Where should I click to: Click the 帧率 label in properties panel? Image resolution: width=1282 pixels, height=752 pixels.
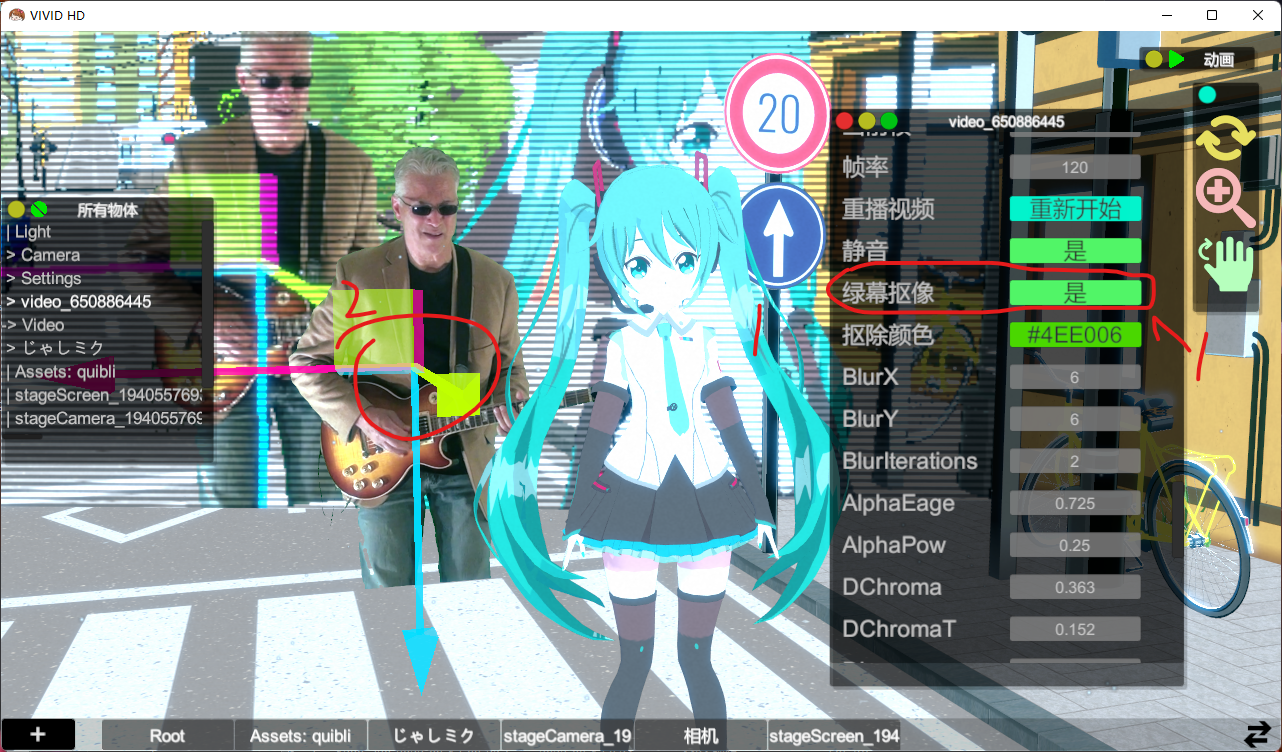[x=865, y=167]
